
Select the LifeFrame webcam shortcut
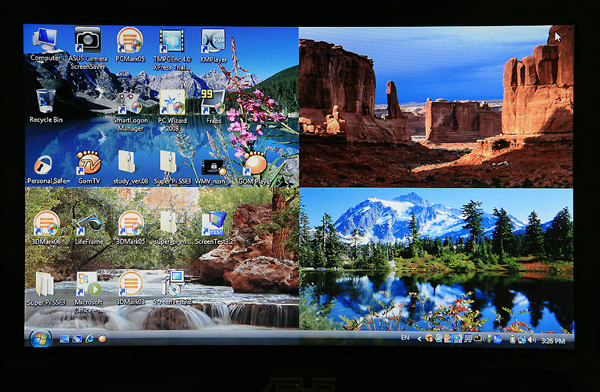pos(88,224)
